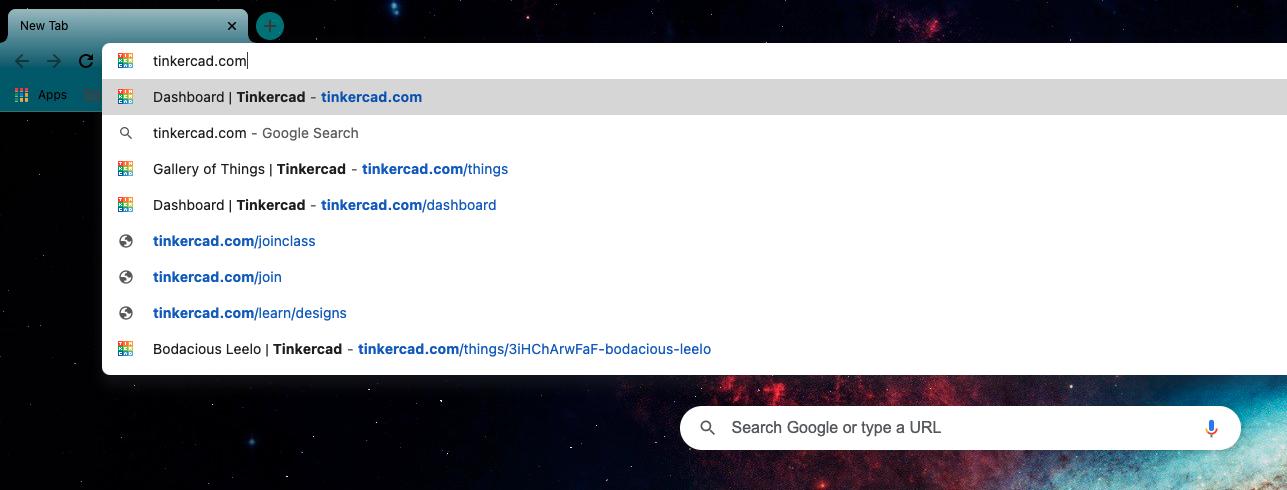Choose the tinkercad.com/joinclass suggestion

(x=694, y=241)
